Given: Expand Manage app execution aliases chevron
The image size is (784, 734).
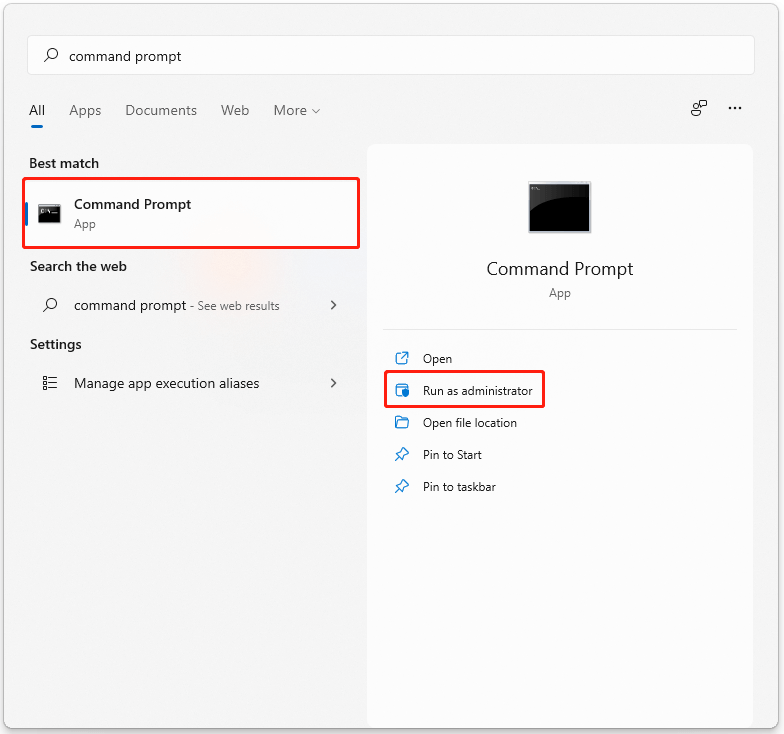Looking at the screenshot, I should [x=334, y=383].
